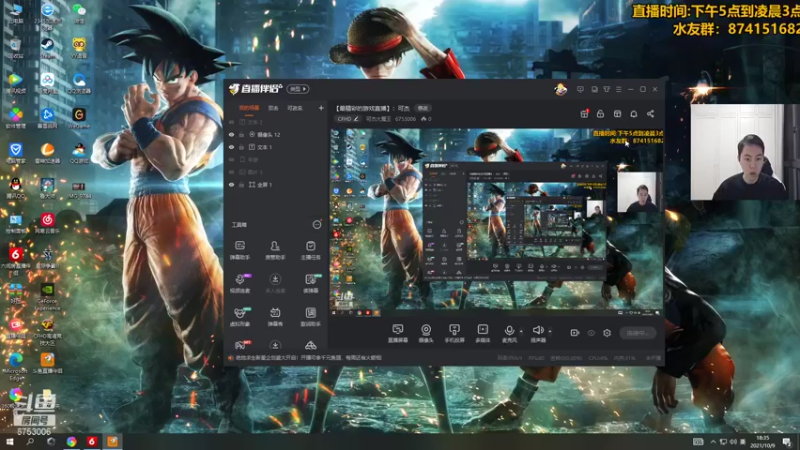
Task: Open the 主播任务 tool
Action: 310,250
